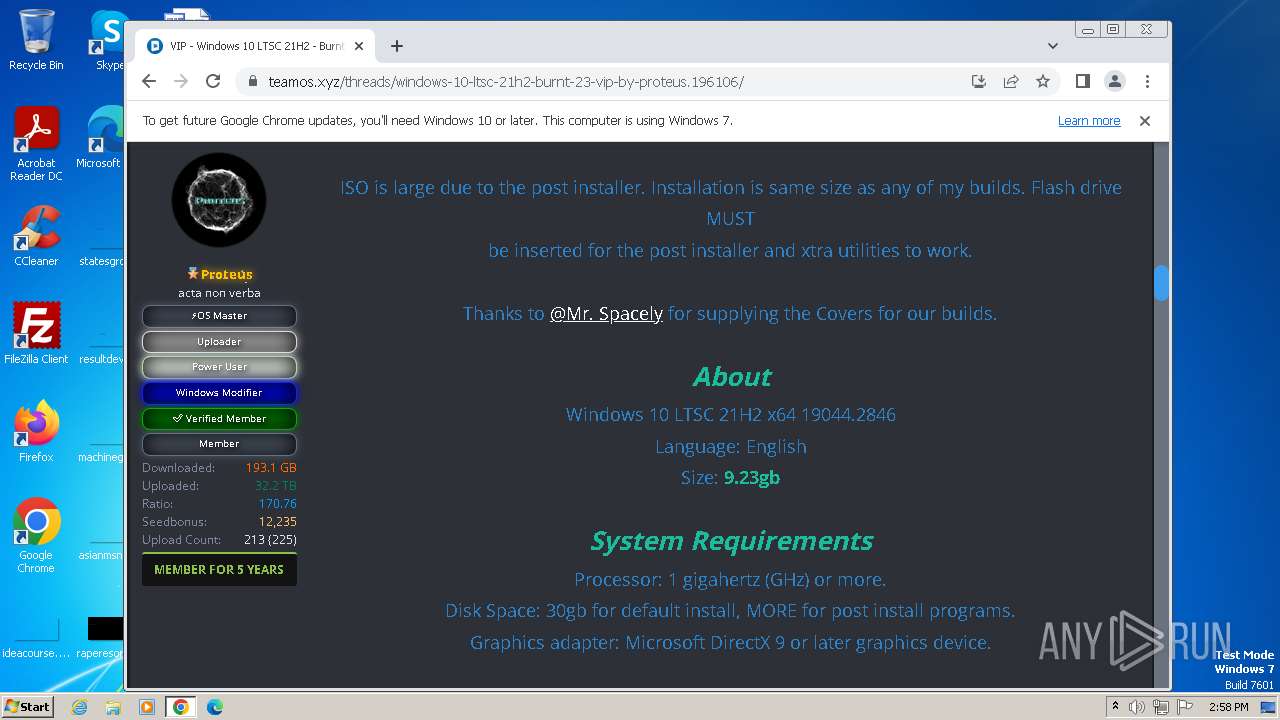Viewport: 1280px width, 720px height.
Task: Go back using Chrome's back arrow
Action: click(x=149, y=82)
